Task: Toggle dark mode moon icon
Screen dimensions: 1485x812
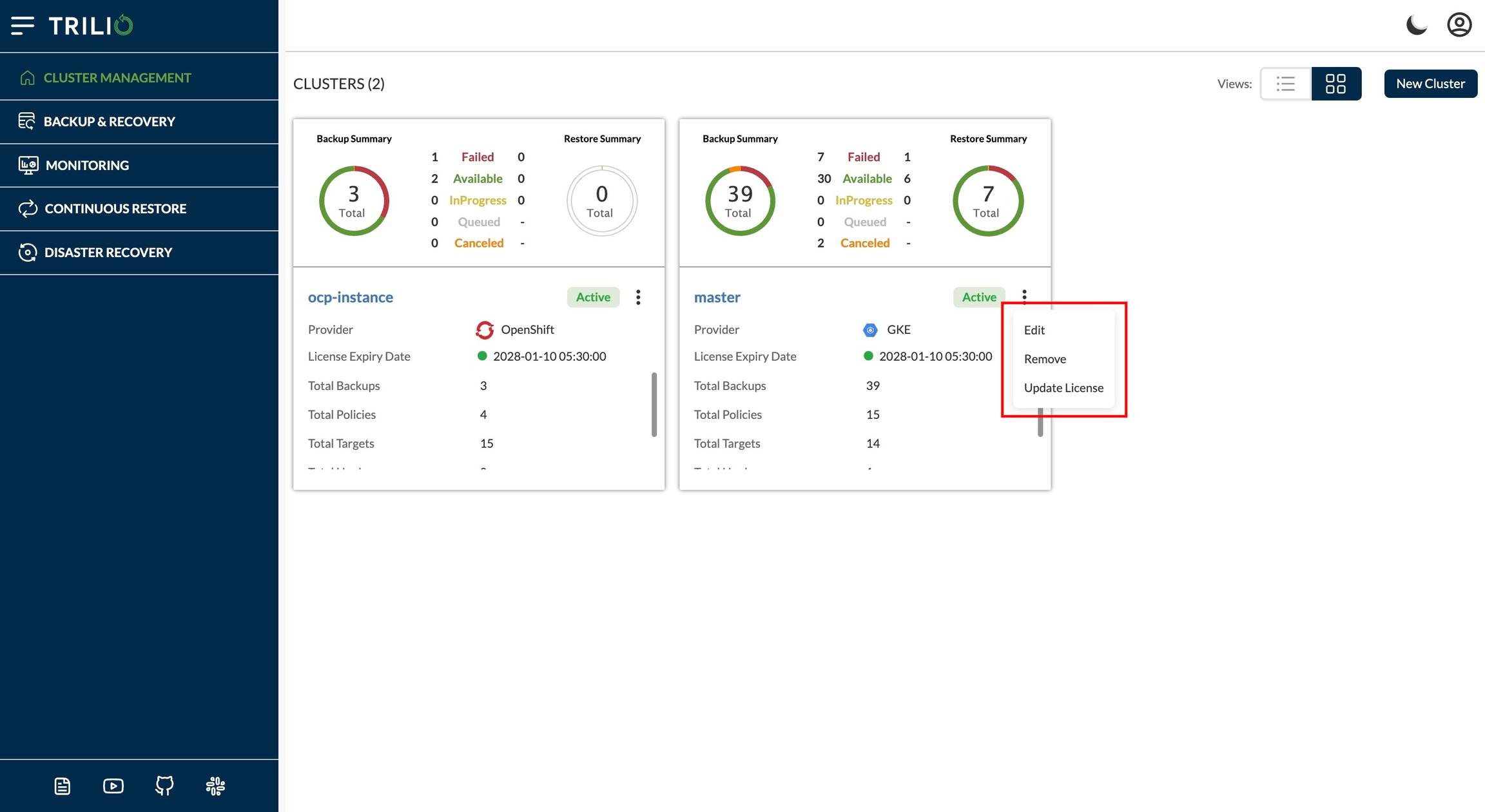Action: pos(1416,25)
